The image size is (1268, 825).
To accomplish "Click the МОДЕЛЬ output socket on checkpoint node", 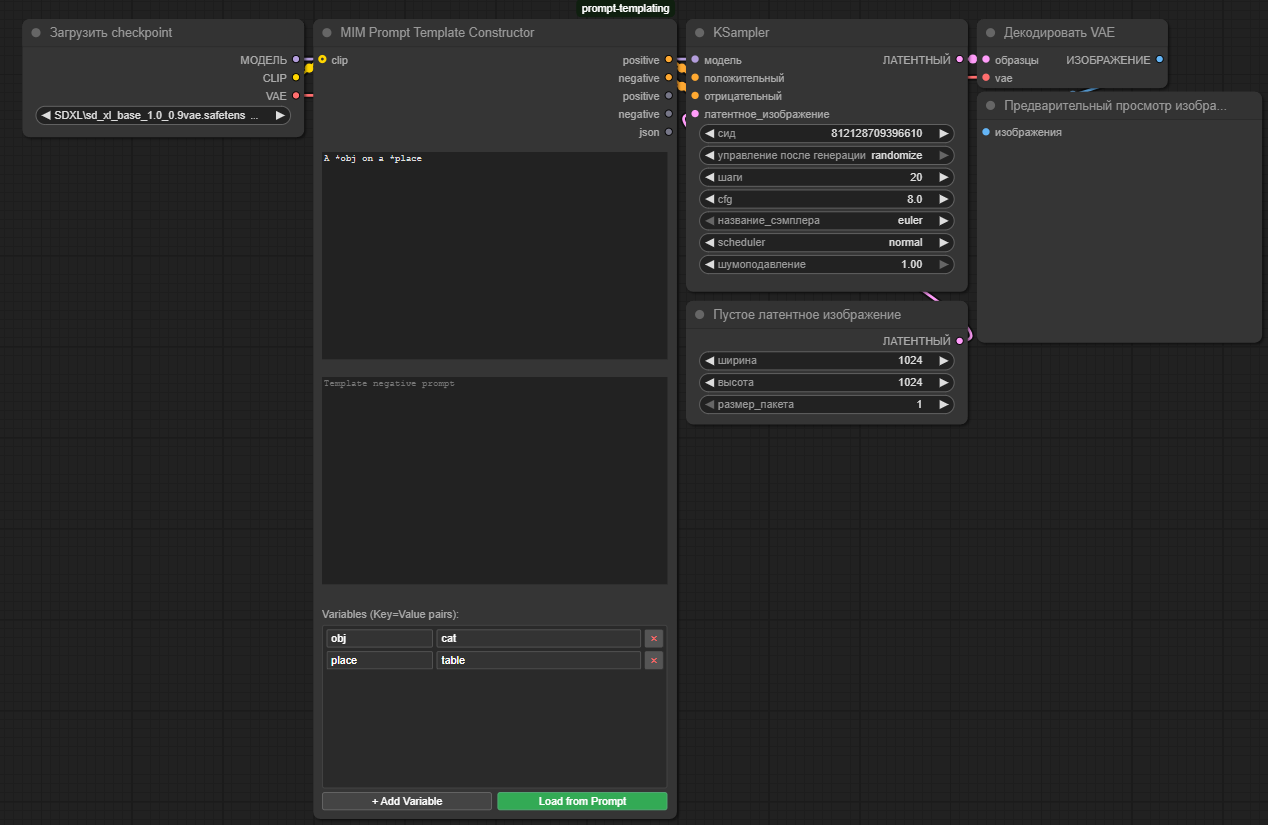I will [296, 60].
